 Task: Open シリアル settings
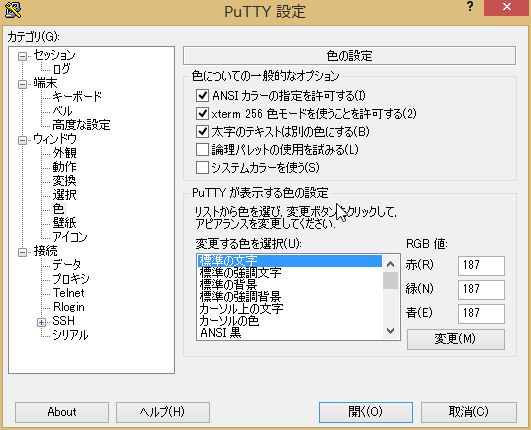coord(70,335)
